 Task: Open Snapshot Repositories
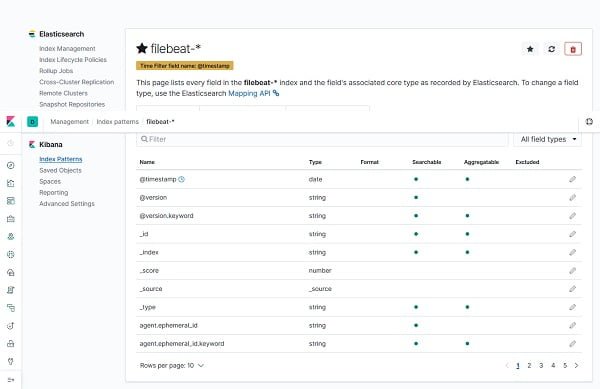click(72, 104)
